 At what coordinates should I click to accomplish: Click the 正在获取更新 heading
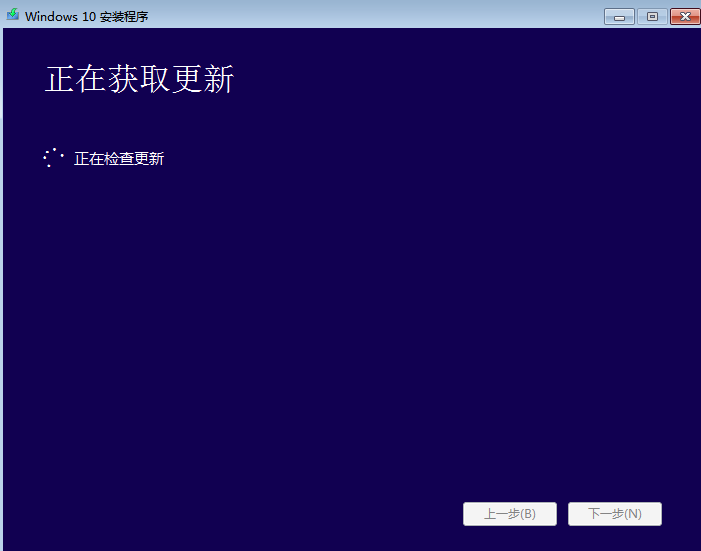(139, 79)
